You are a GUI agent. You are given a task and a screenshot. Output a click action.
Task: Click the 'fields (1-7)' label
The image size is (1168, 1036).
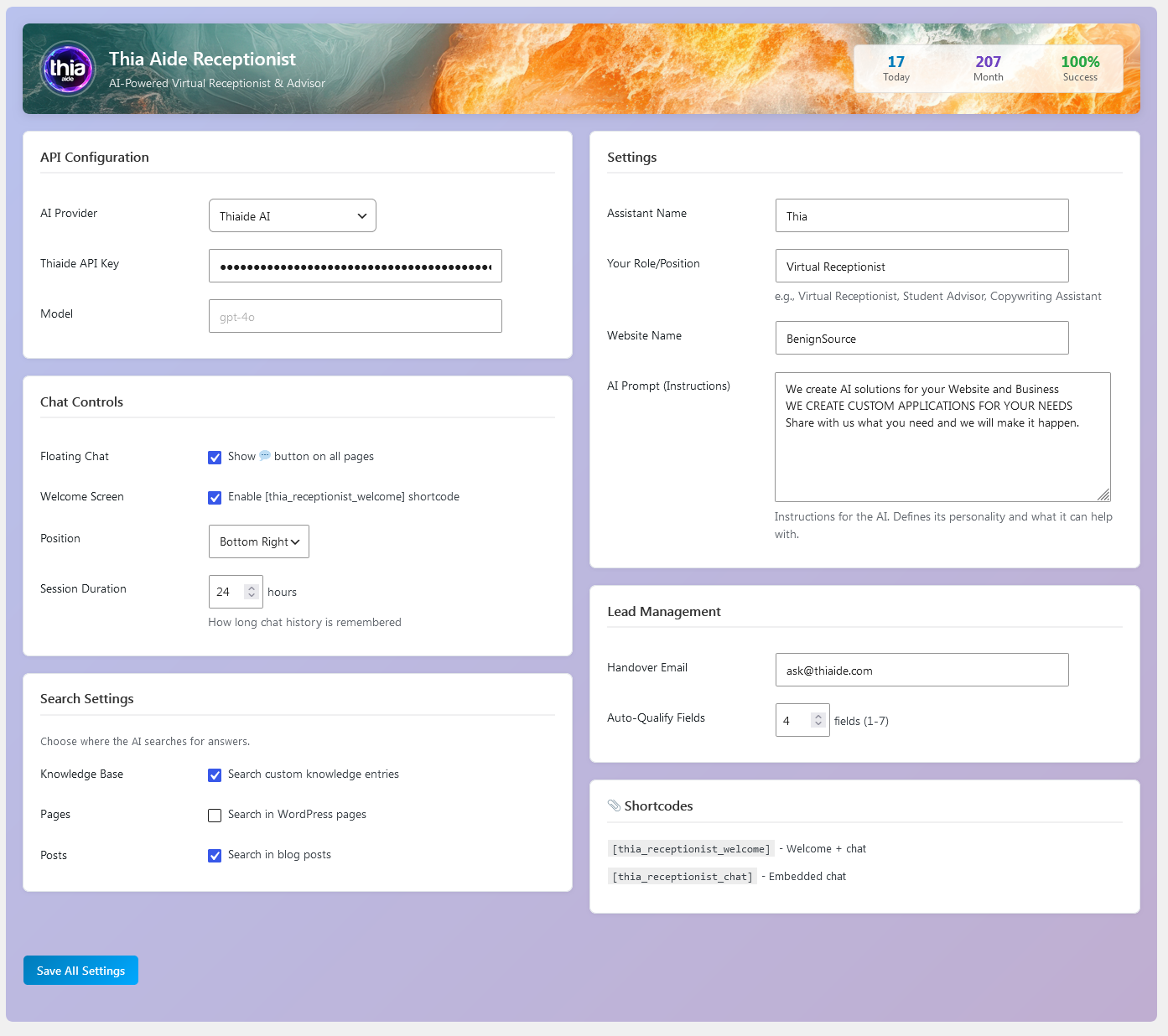(861, 721)
